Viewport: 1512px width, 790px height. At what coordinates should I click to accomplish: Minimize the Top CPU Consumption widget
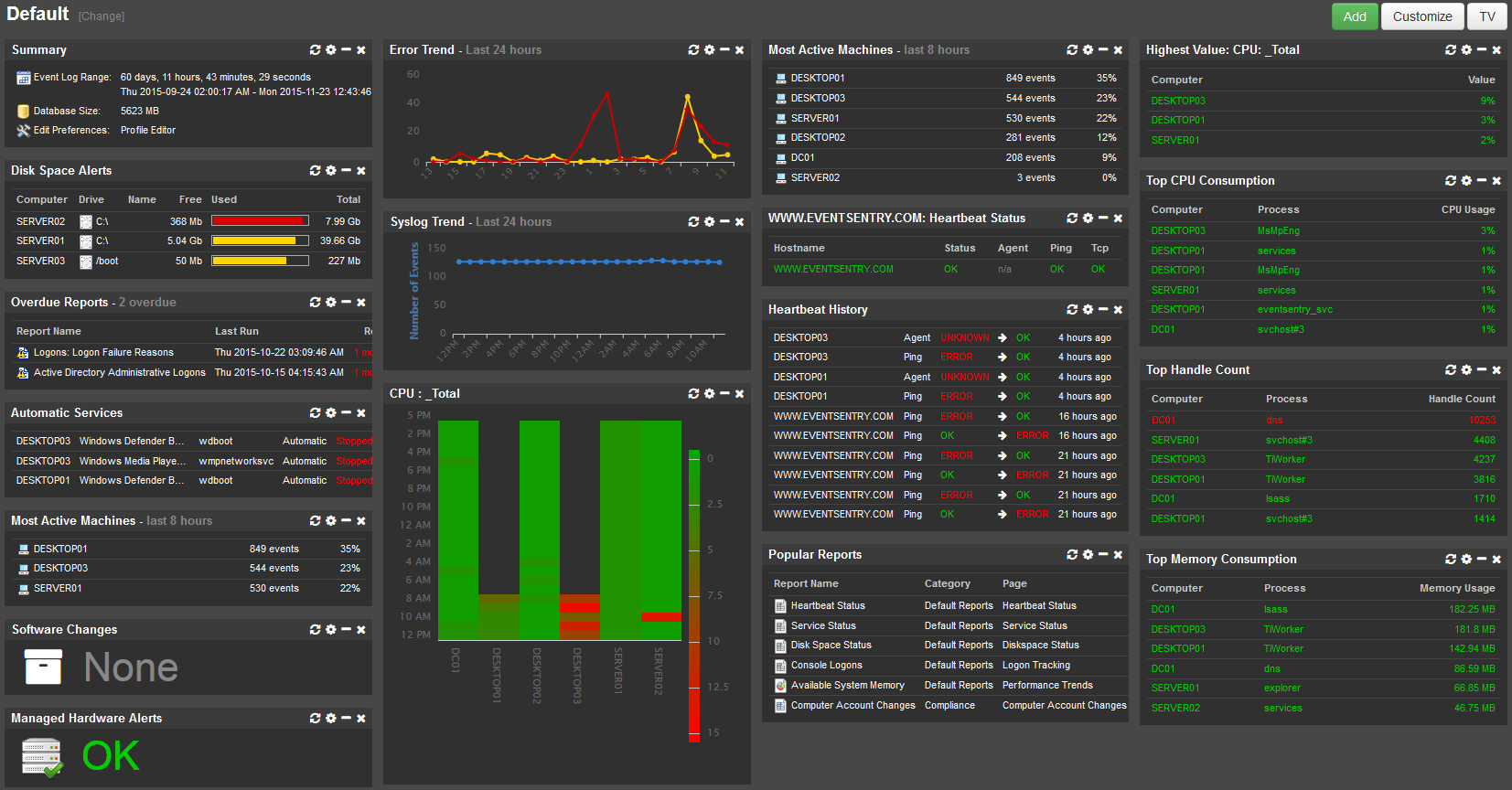click(x=1482, y=181)
